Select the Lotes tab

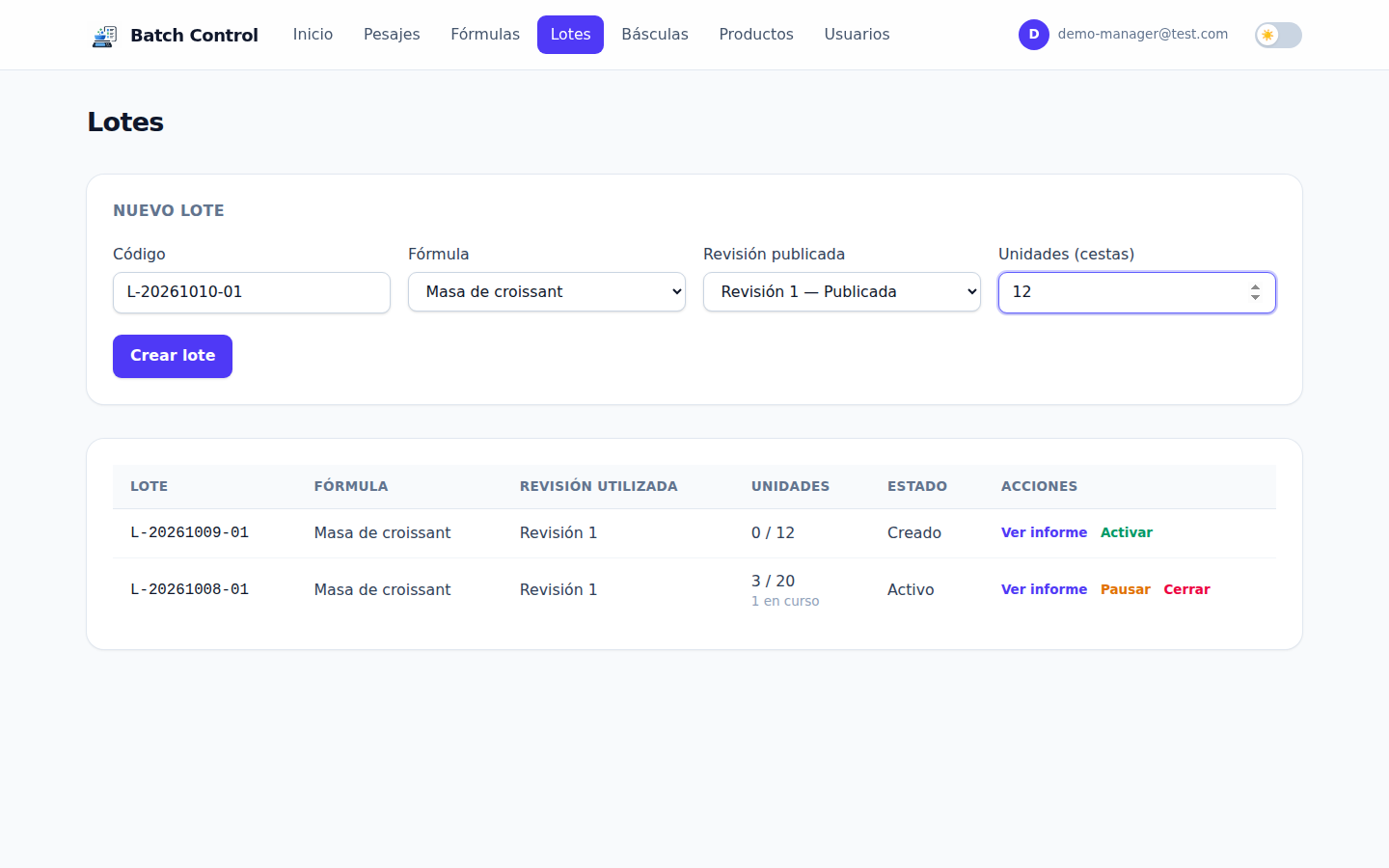(570, 35)
